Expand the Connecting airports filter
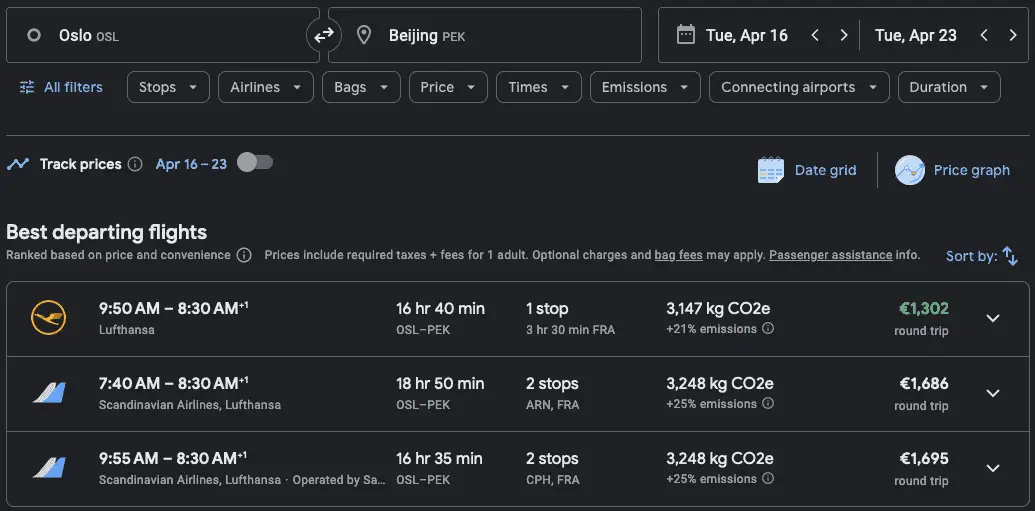This screenshot has height=511, width=1035. click(798, 87)
